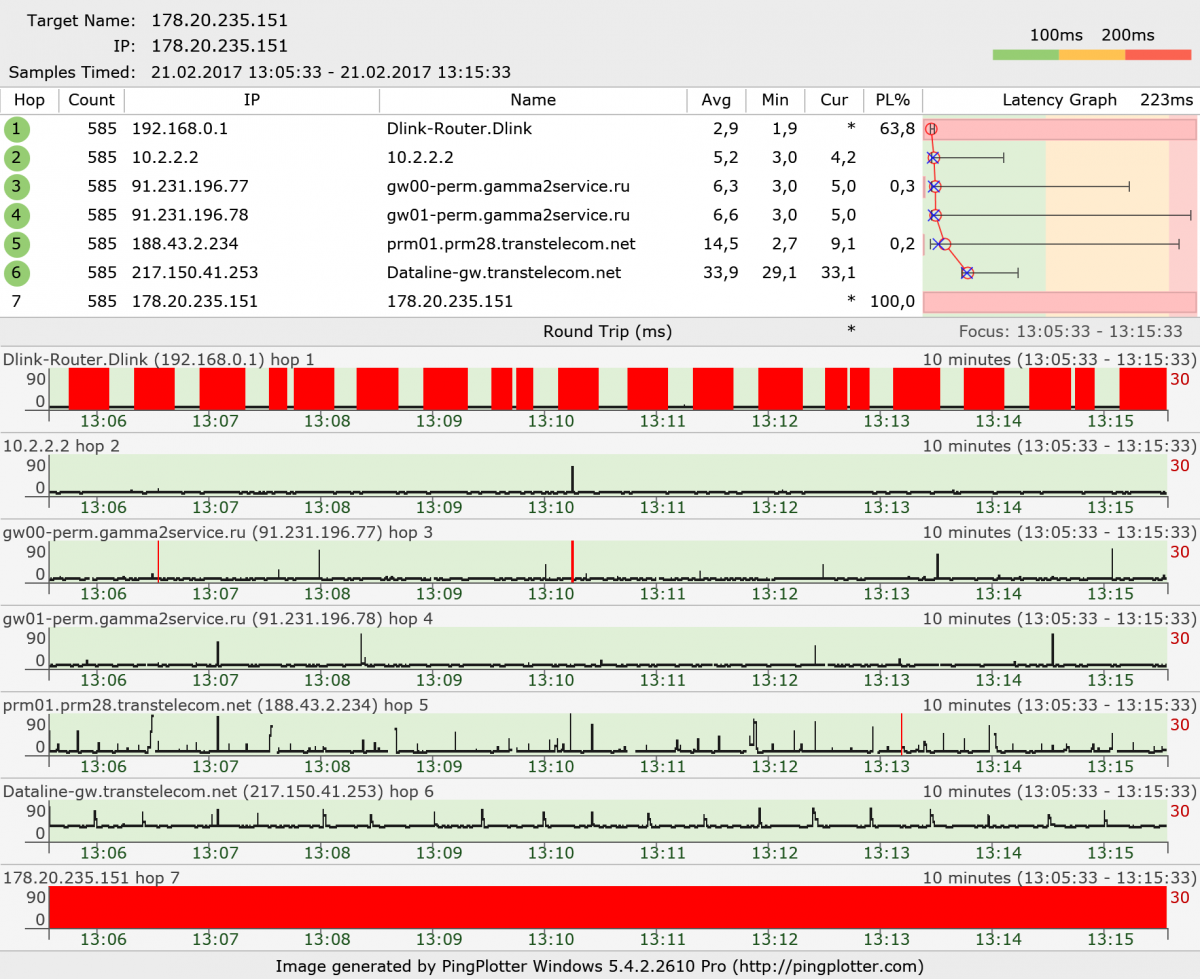Click the hop 5 circle icon

17,244
